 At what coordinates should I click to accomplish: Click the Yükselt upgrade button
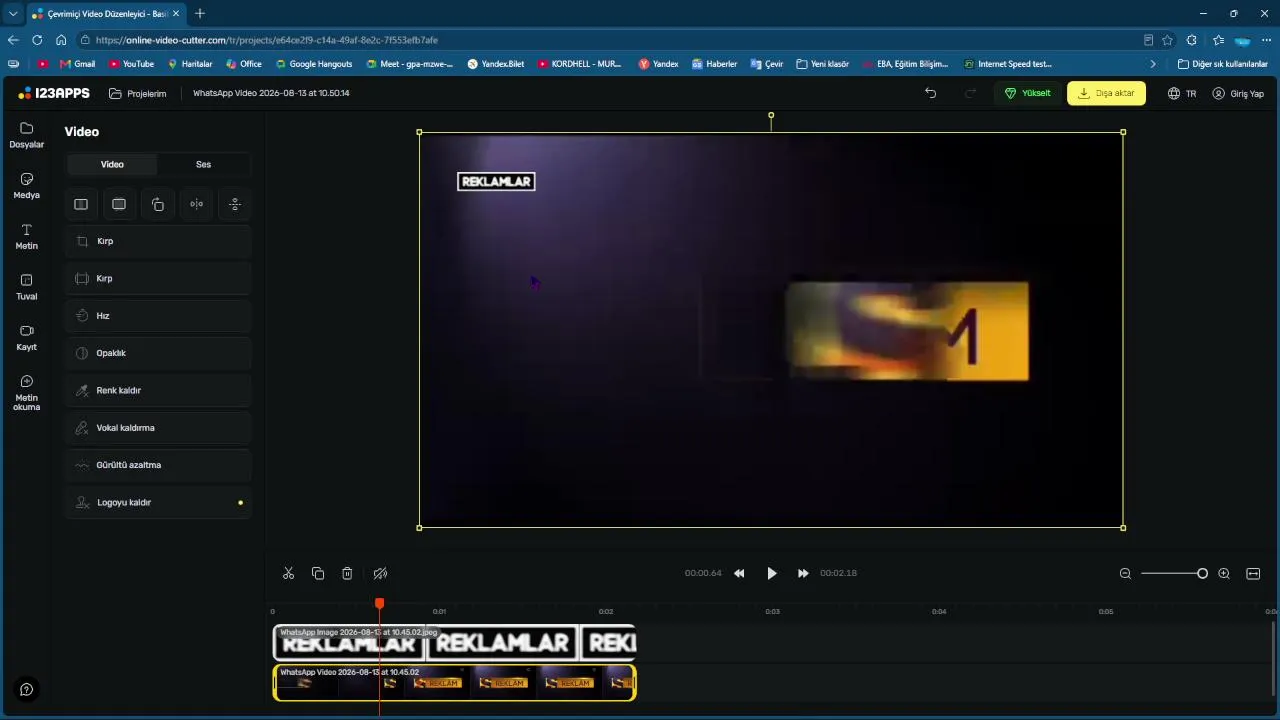1028,93
